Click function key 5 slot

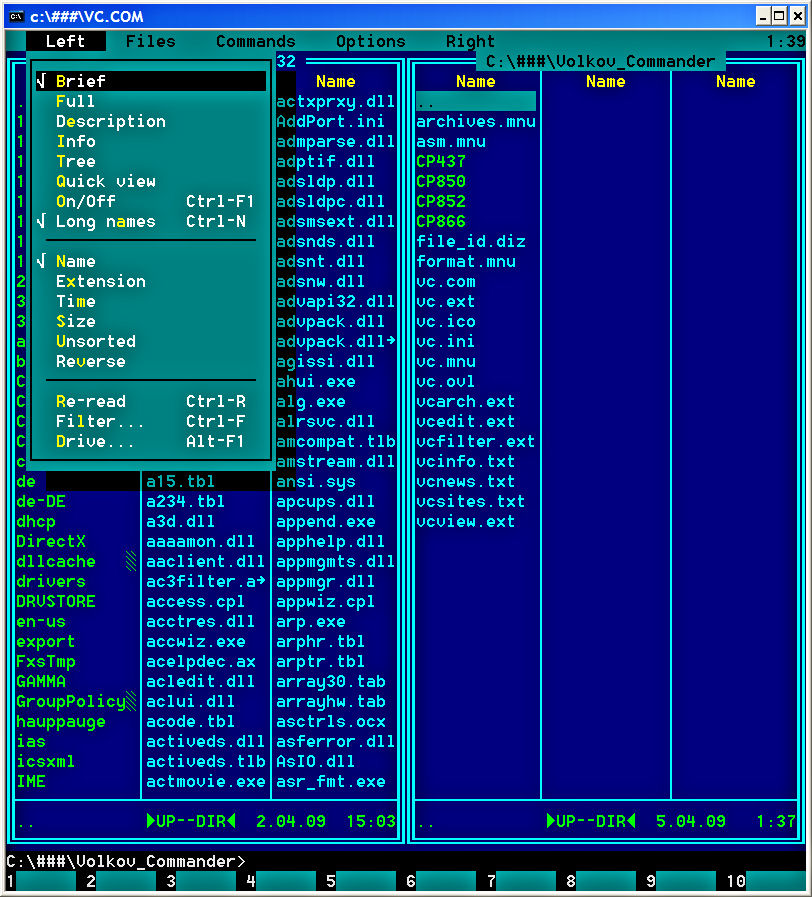point(366,881)
